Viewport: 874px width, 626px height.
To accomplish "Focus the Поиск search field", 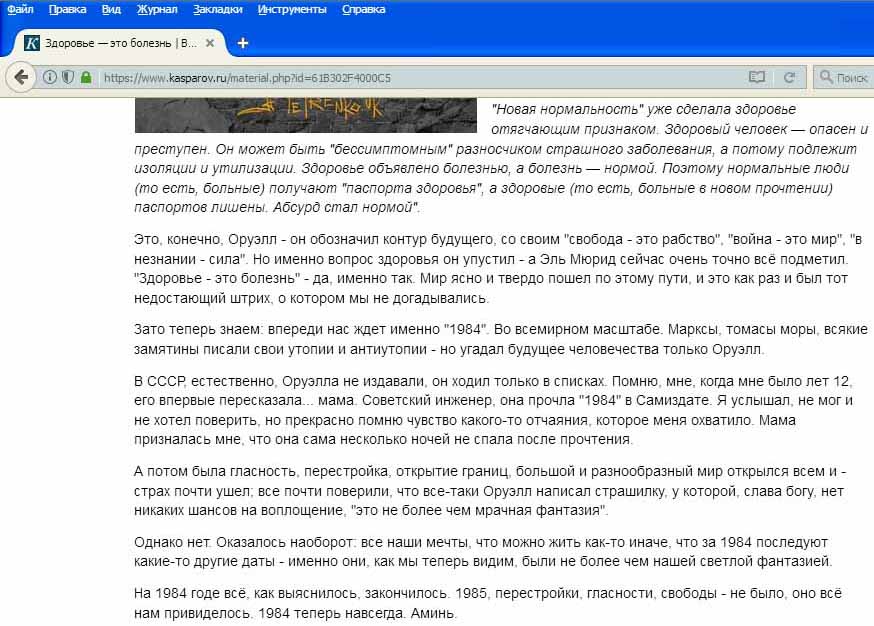I will click(x=846, y=78).
